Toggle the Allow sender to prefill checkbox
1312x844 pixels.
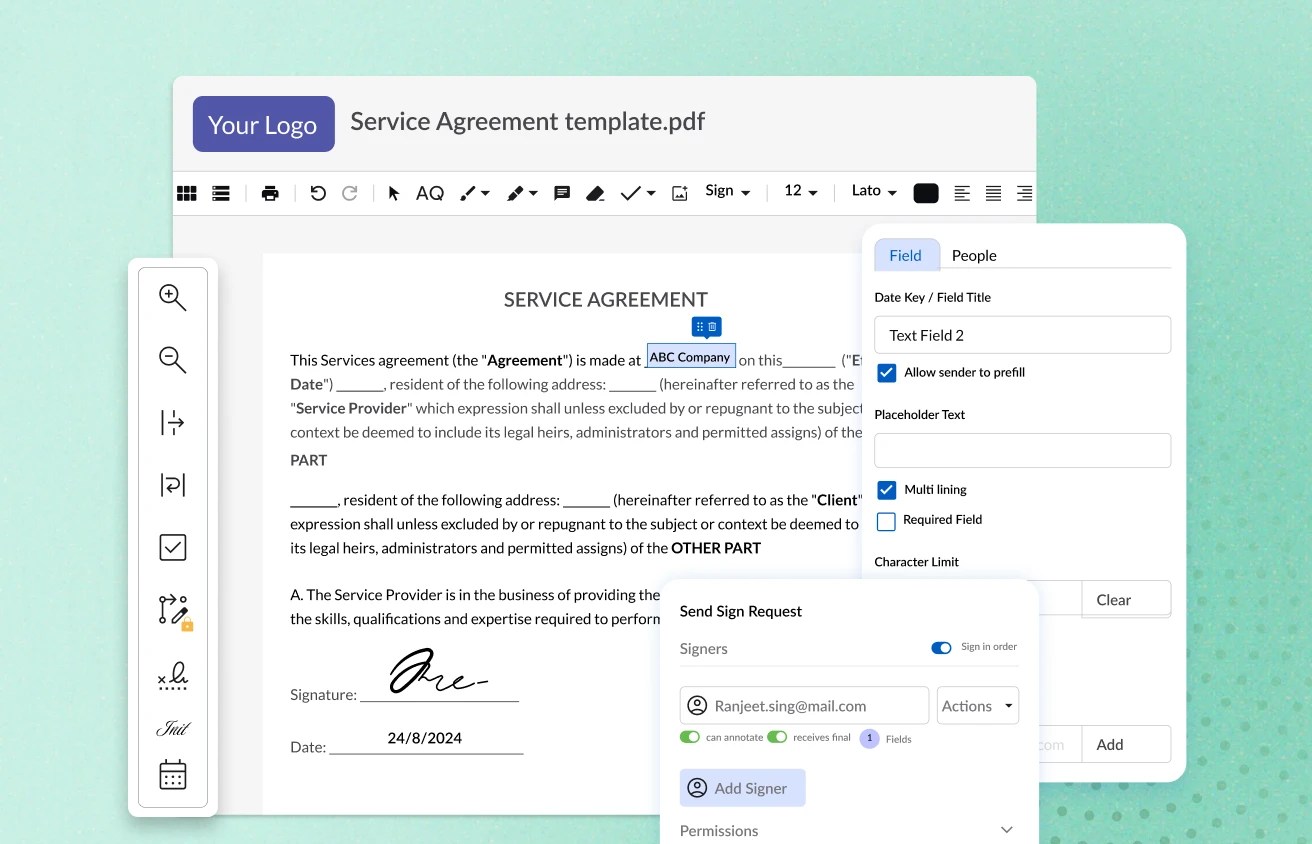tap(886, 373)
